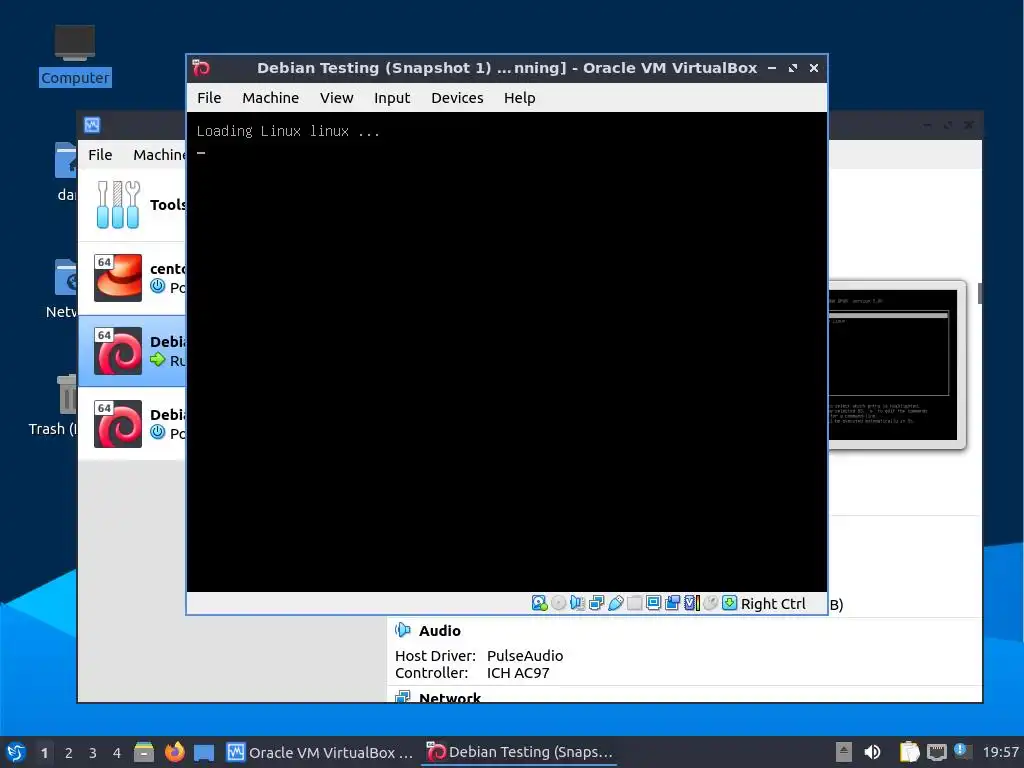This screenshot has height=768, width=1024.
Task: Select the centos virtual machine entry
Action: click(x=133, y=278)
